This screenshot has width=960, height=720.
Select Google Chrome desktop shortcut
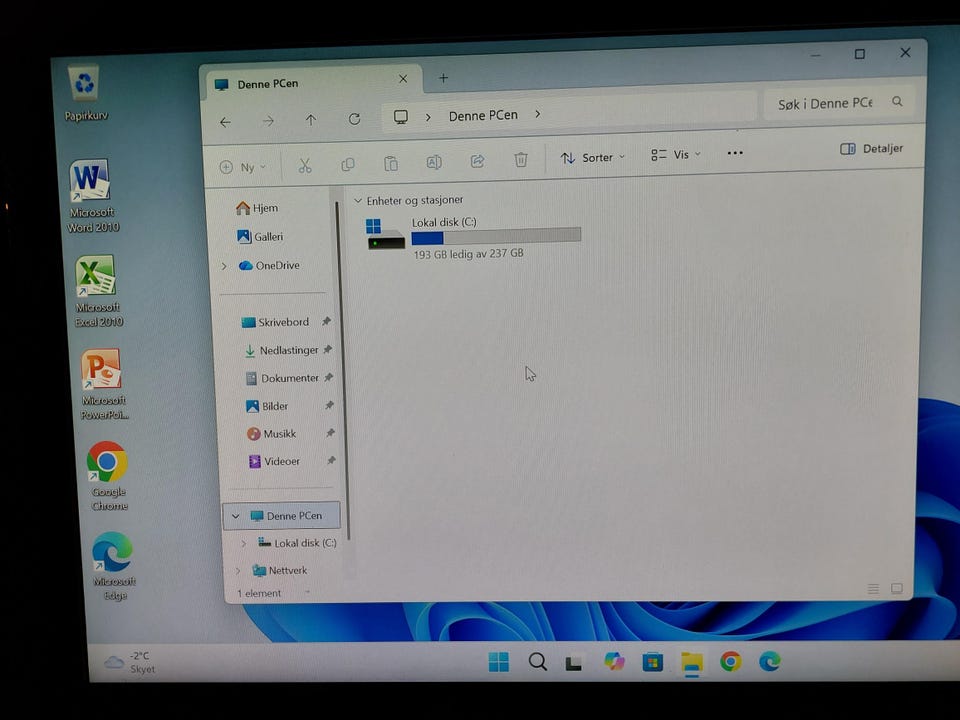click(108, 476)
